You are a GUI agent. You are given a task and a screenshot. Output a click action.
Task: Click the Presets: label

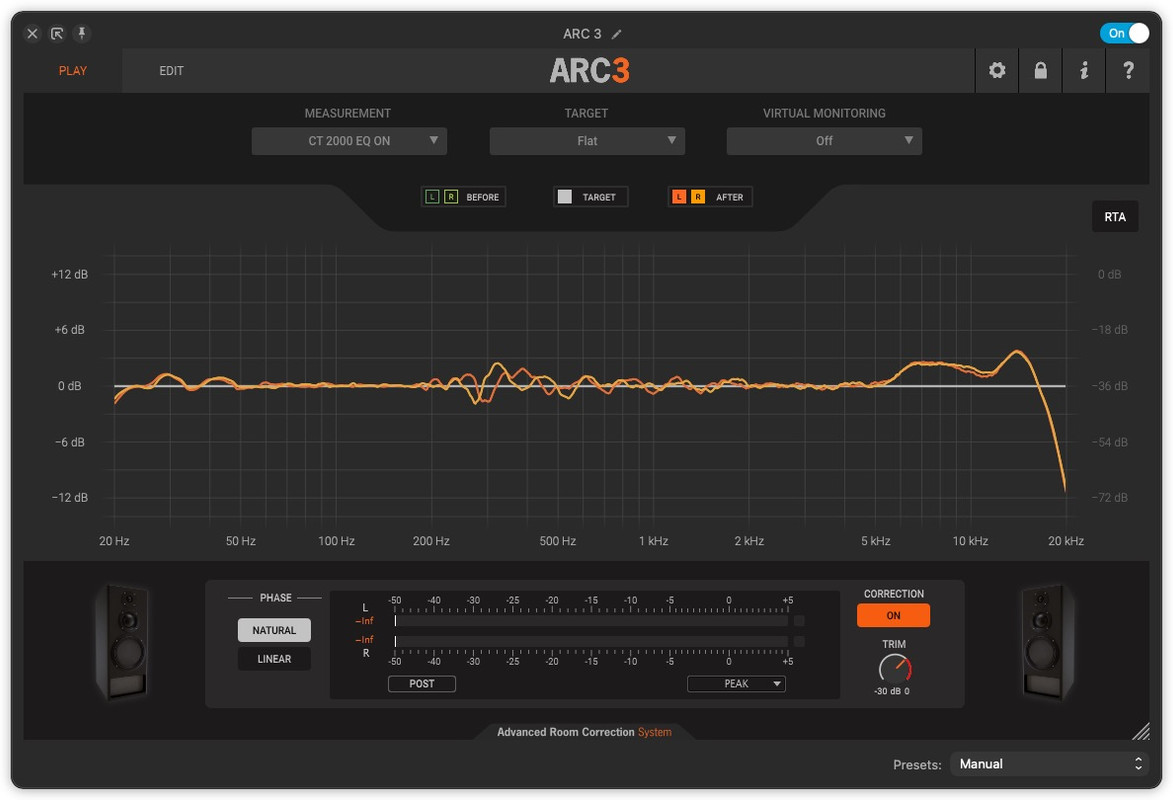pos(917,765)
